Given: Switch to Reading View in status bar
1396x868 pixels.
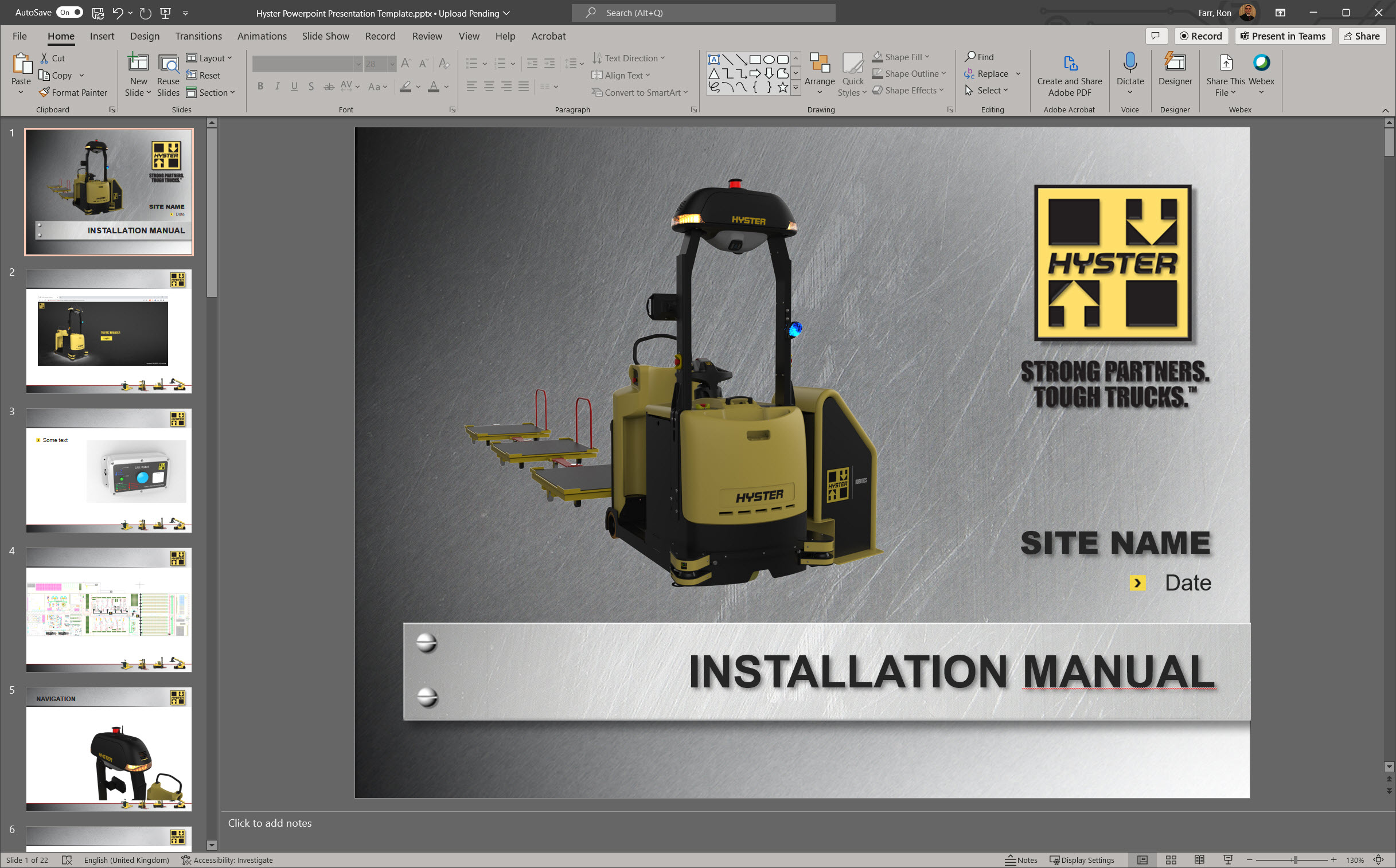Looking at the screenshot, I should (x=1199, y=860).
